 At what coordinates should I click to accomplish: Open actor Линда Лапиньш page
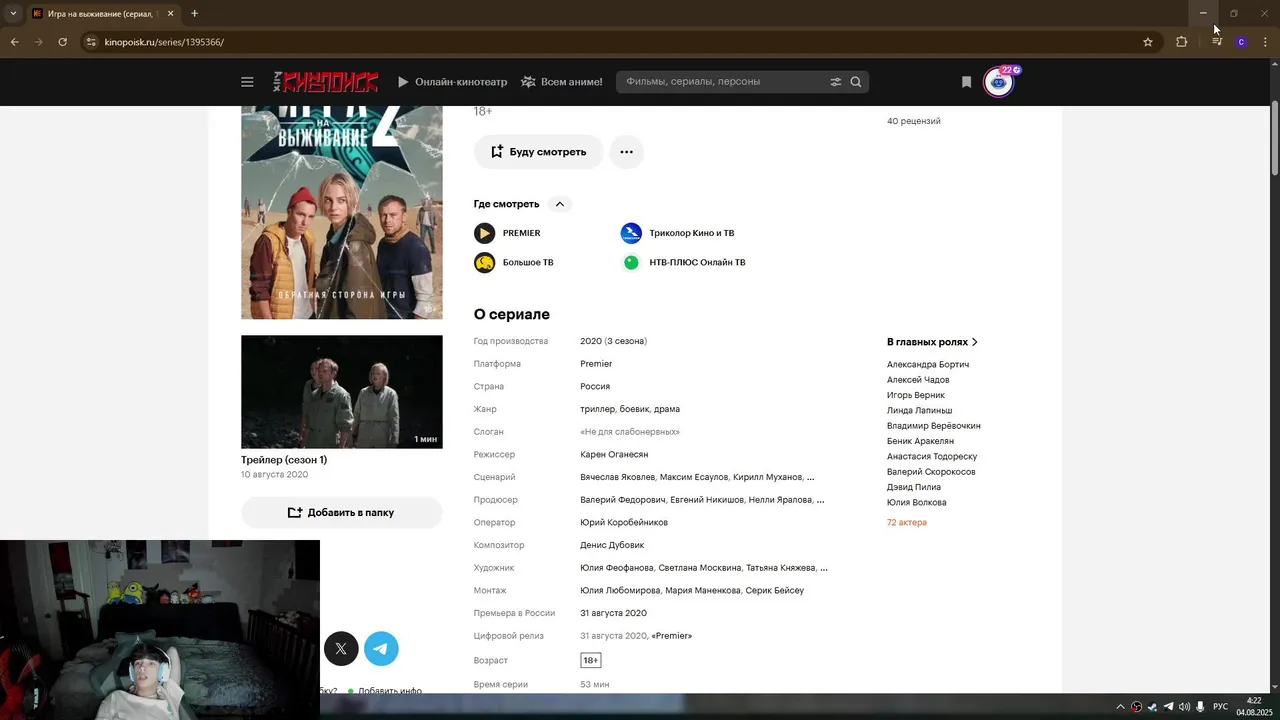(919, 410)
